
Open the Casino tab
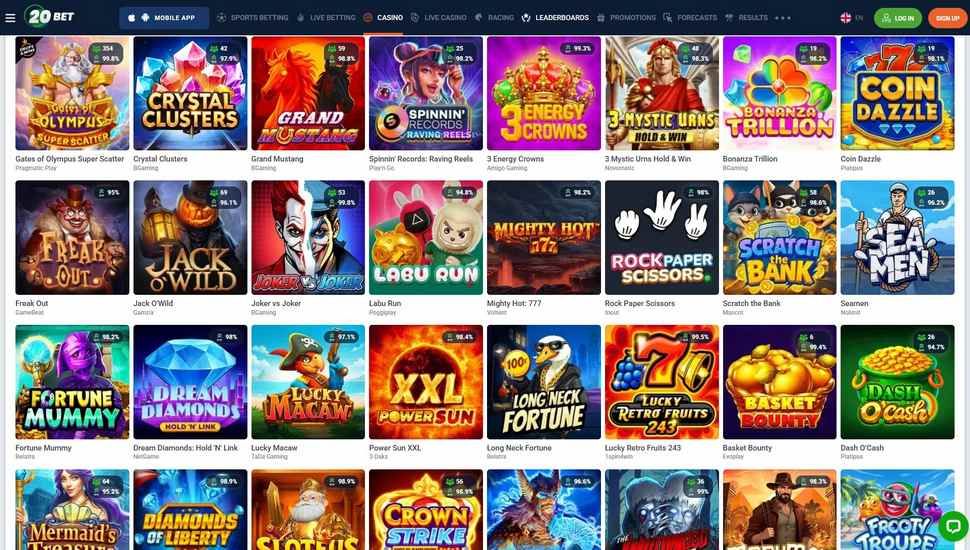tap(383, 18)
